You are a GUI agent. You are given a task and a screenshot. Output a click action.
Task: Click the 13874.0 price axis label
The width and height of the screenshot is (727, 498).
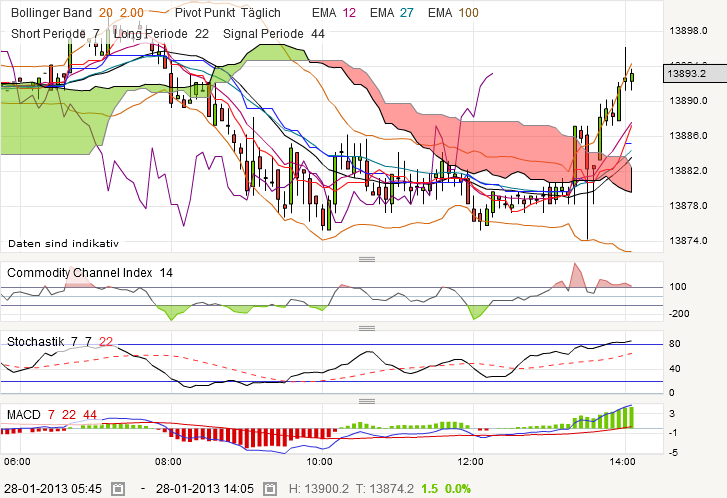point(688,241)
